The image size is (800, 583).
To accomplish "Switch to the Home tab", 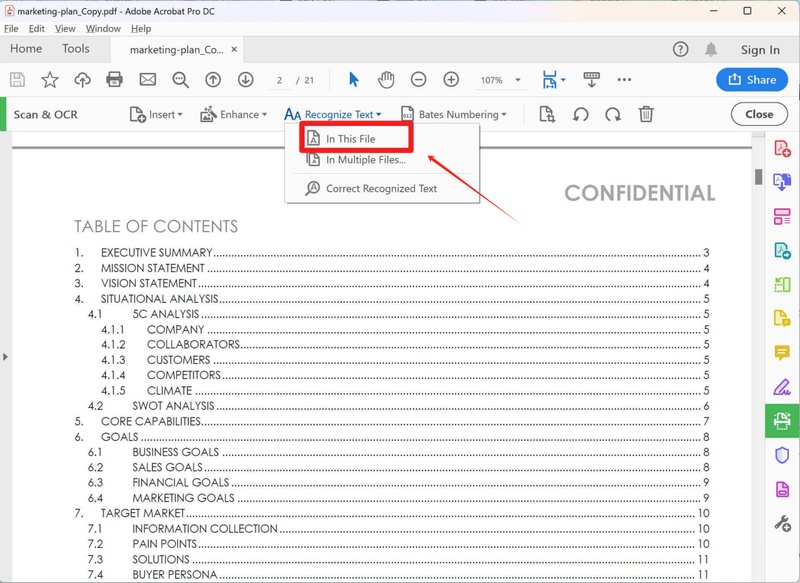I will 26,49.
